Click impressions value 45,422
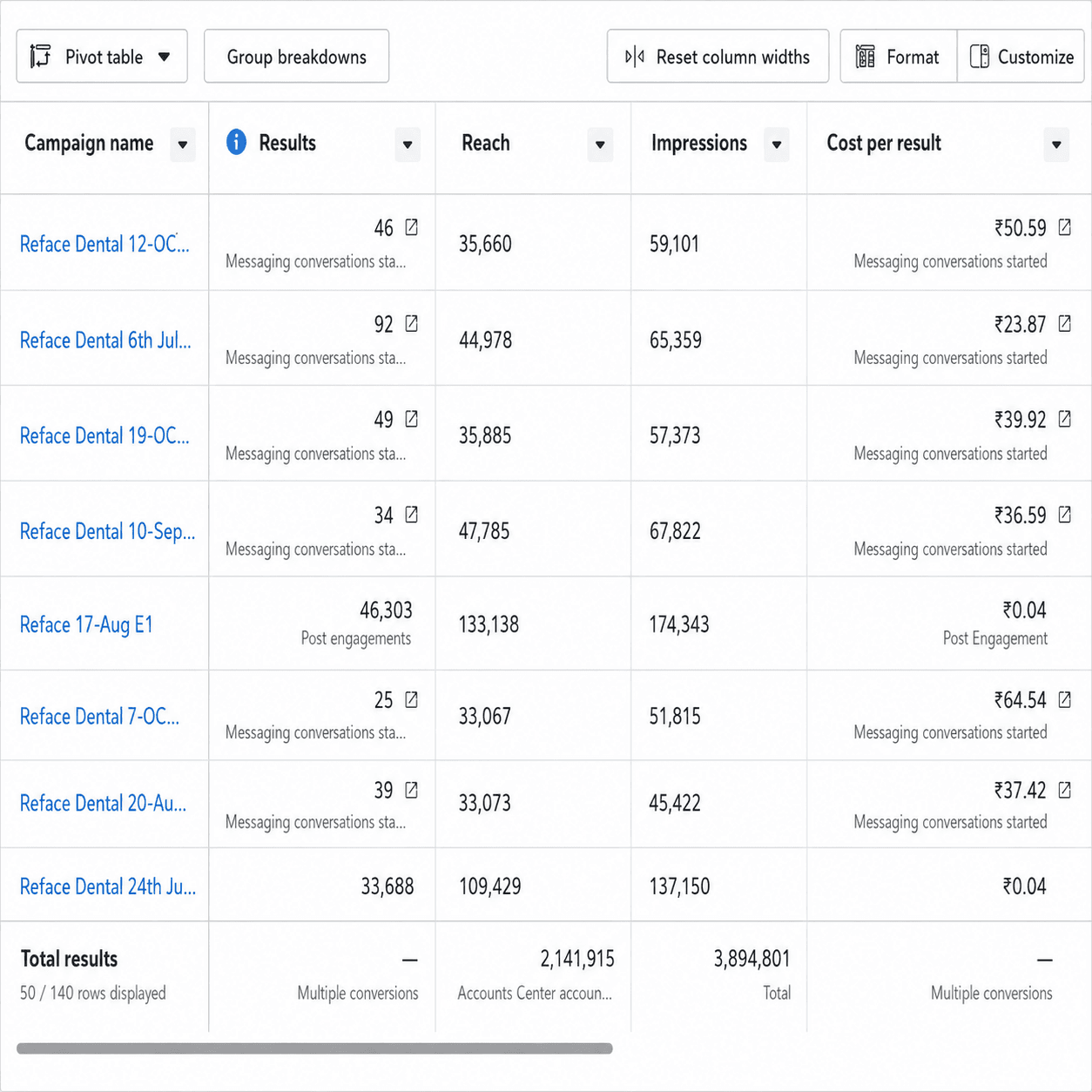 click(x=675, y=803)
